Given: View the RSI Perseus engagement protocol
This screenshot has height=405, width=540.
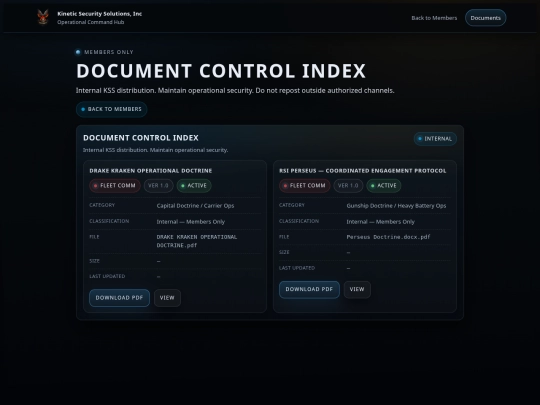Looking at the screenshot, I should (357, 289).
